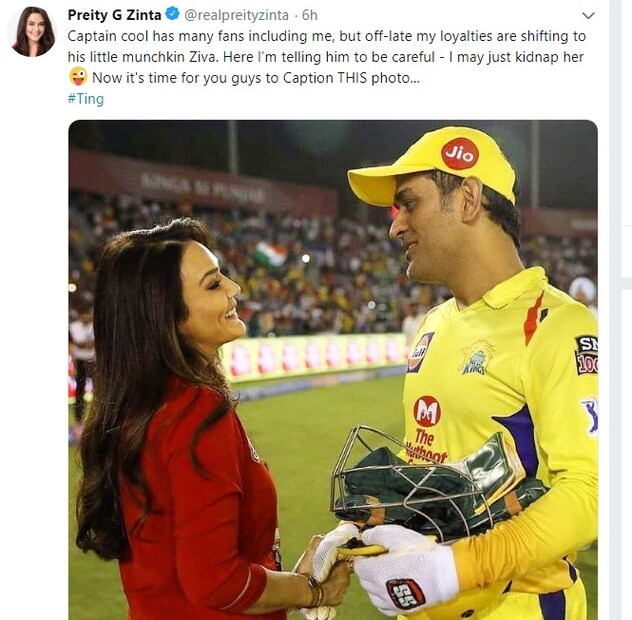Expand the tweet options chevron
Screen dimensions: 632x620
tap(588, 16)
